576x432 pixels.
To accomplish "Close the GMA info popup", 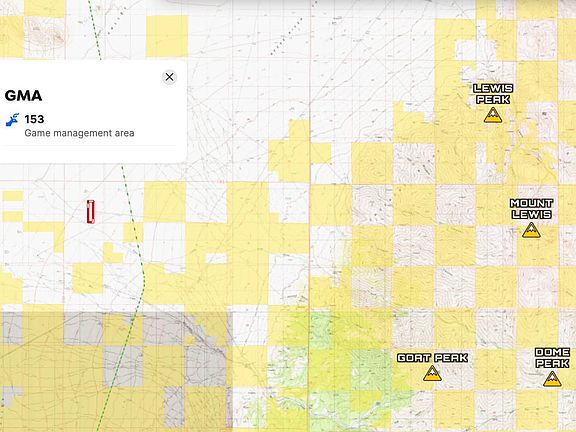I will [169, 77].
